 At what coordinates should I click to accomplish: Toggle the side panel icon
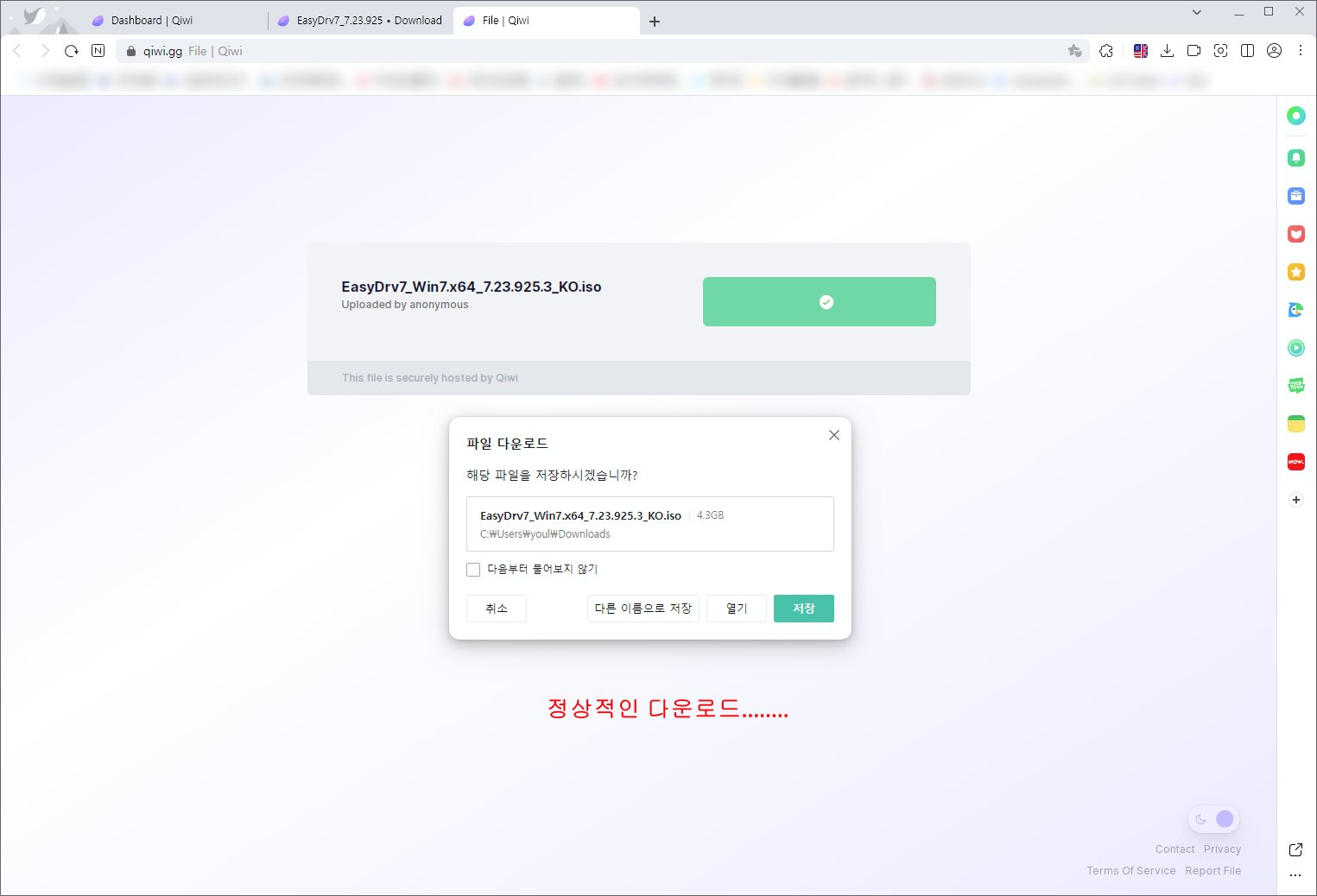pyautogui.click(x=1247, y=51)
